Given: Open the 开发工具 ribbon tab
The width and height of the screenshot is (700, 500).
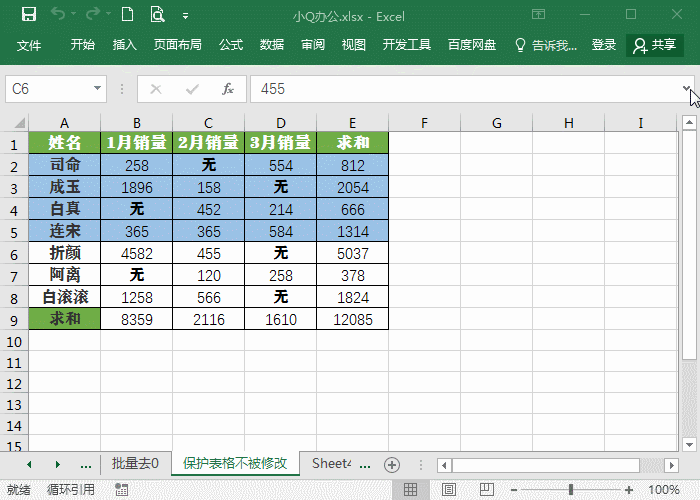Looking at the screenshot, I should pyautogui.click(x=406, y=45).
